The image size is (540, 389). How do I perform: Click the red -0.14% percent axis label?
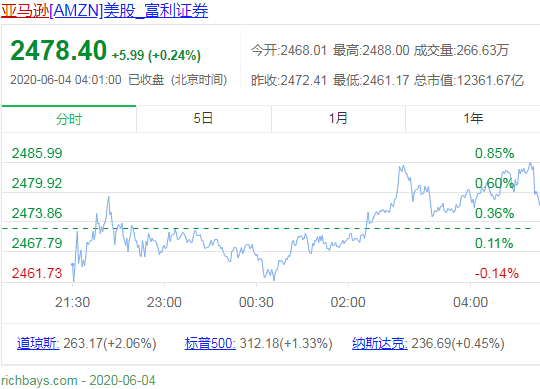pos(497,273)
